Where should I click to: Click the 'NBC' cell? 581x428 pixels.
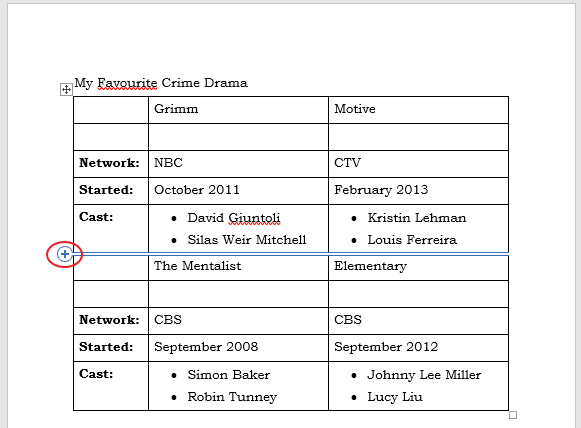point(238,164)
